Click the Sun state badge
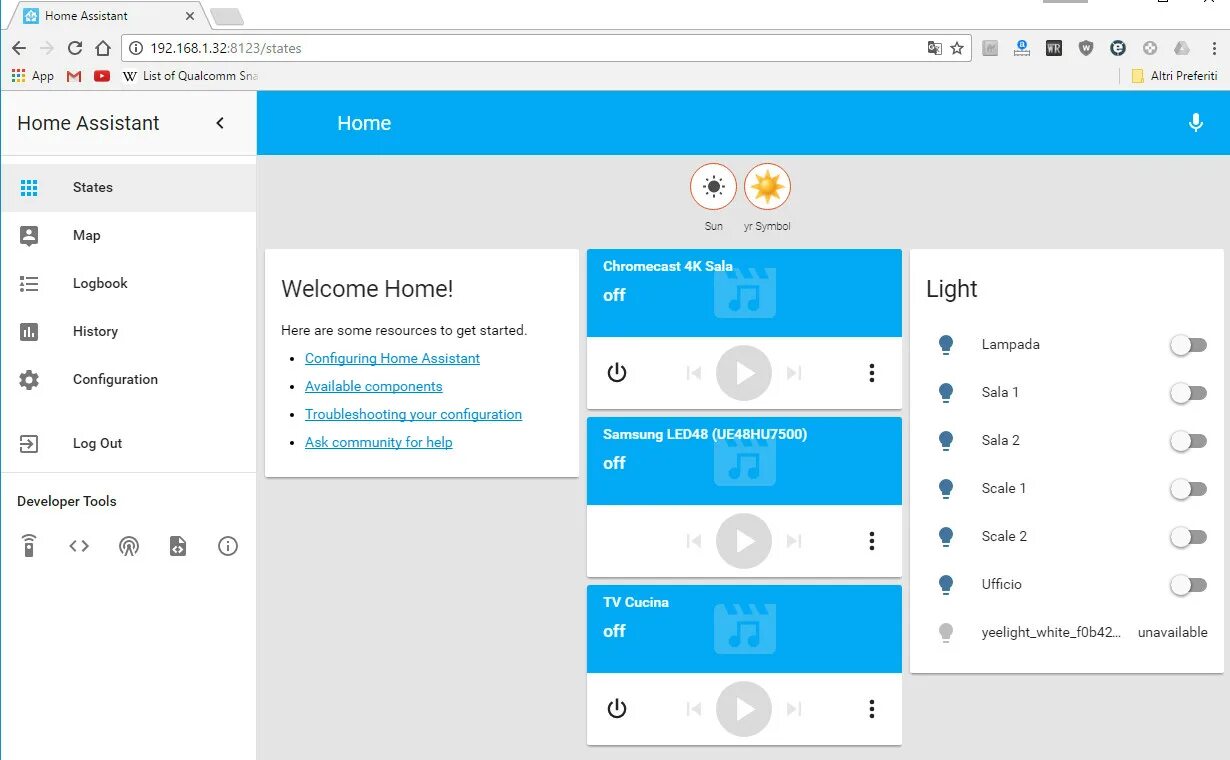This screenshot has width=1230, height=760. click(x=713, y=187)
